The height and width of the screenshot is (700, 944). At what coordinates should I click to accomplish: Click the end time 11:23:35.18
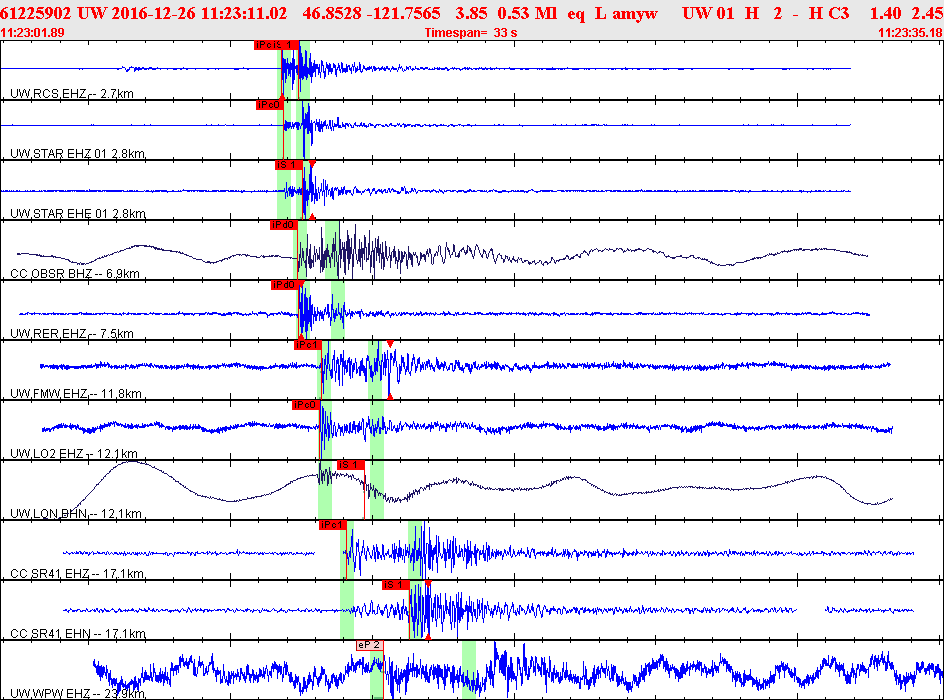tap(911, 33)
